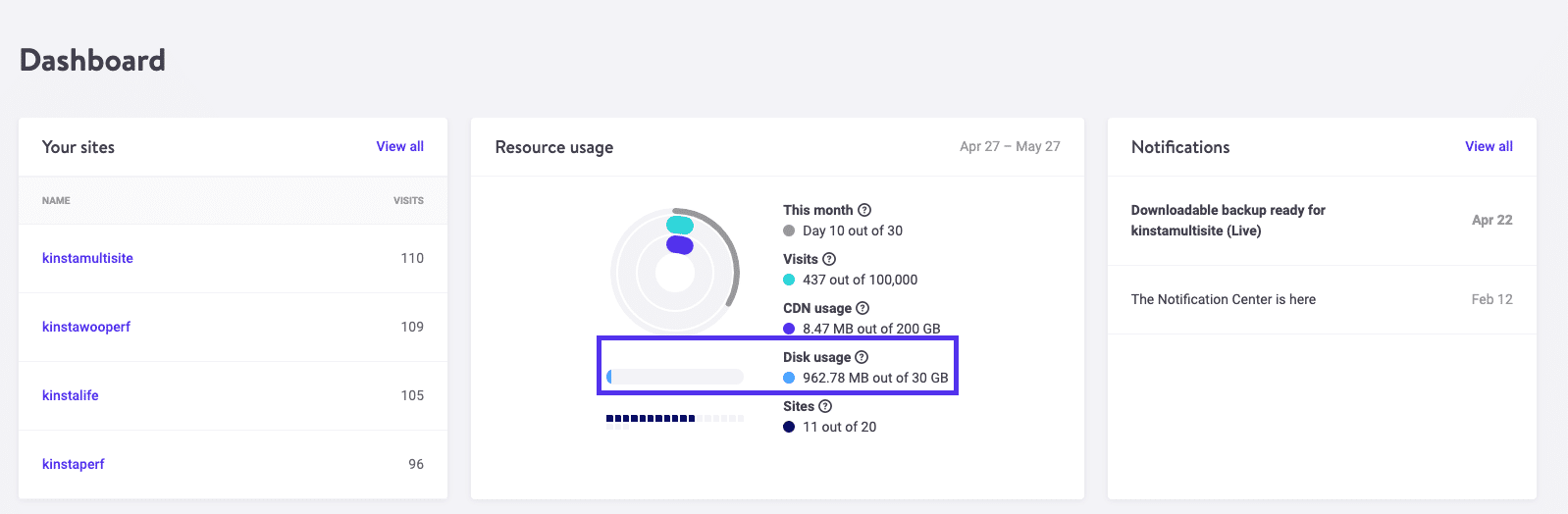
Task: View all sites in Your sites
Action: pyautogui.click(x=400, y=146)
